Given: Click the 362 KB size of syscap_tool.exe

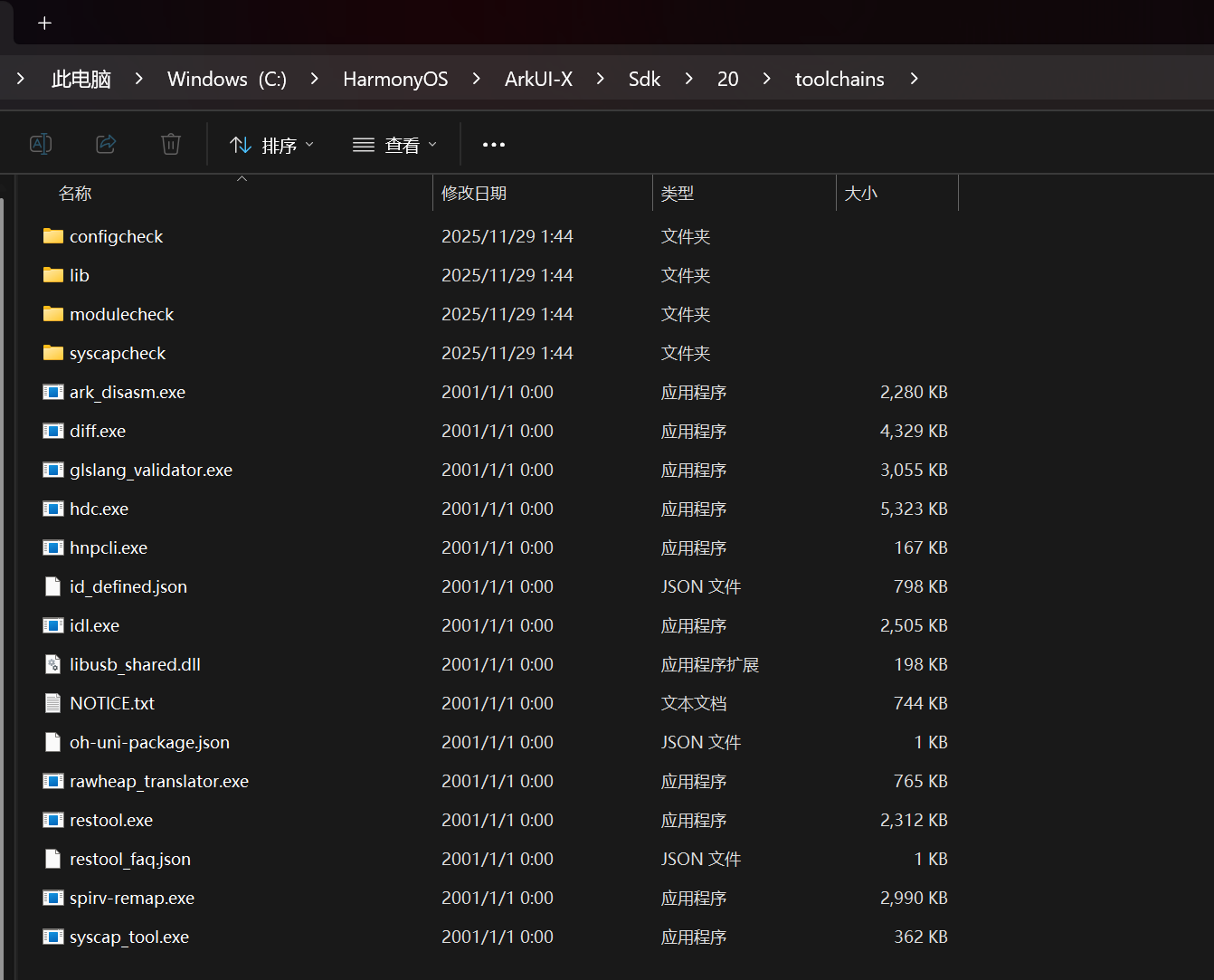Looking at the screenshot, I should coord(921,937).
